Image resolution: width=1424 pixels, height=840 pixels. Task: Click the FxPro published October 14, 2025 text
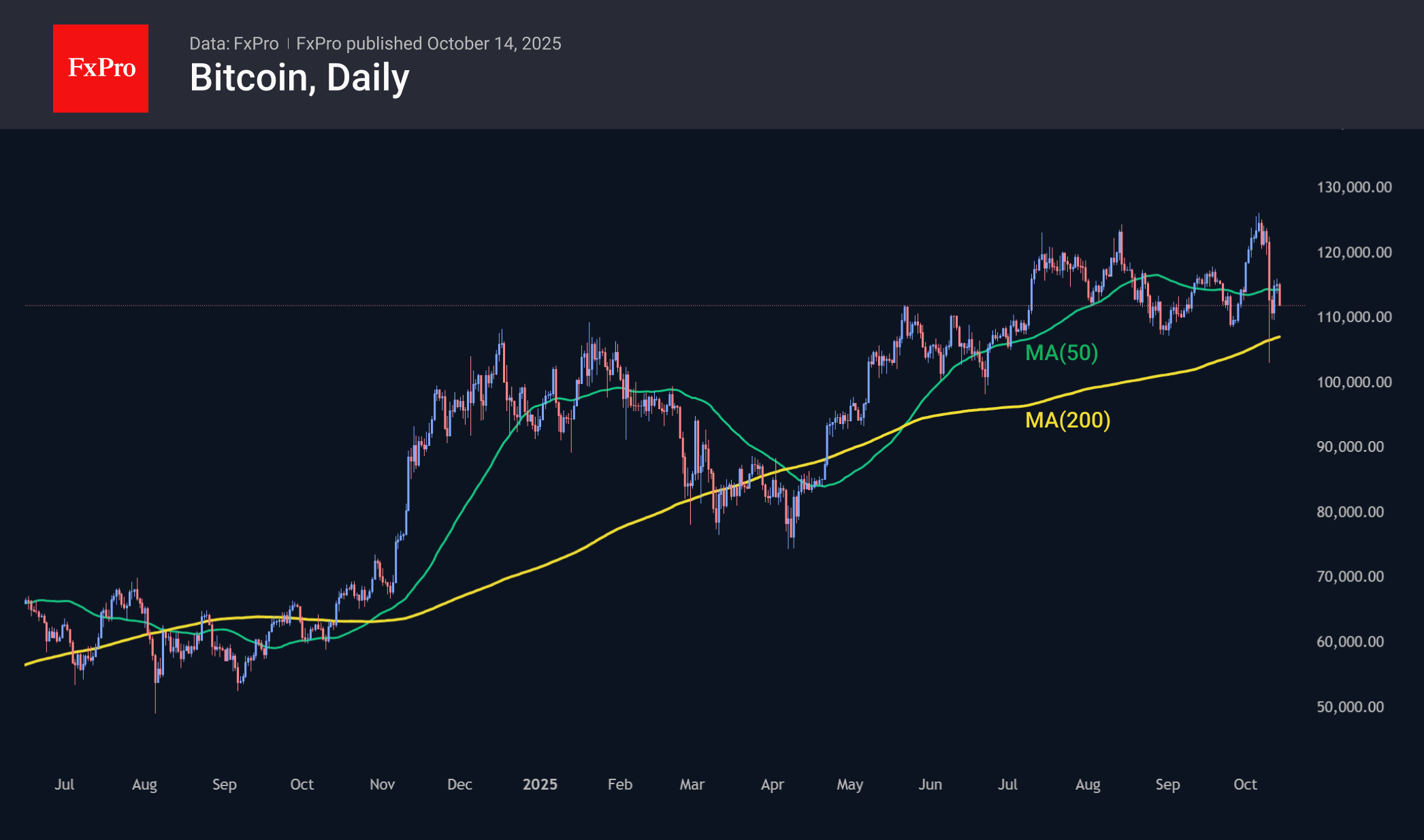click(429, 43)
